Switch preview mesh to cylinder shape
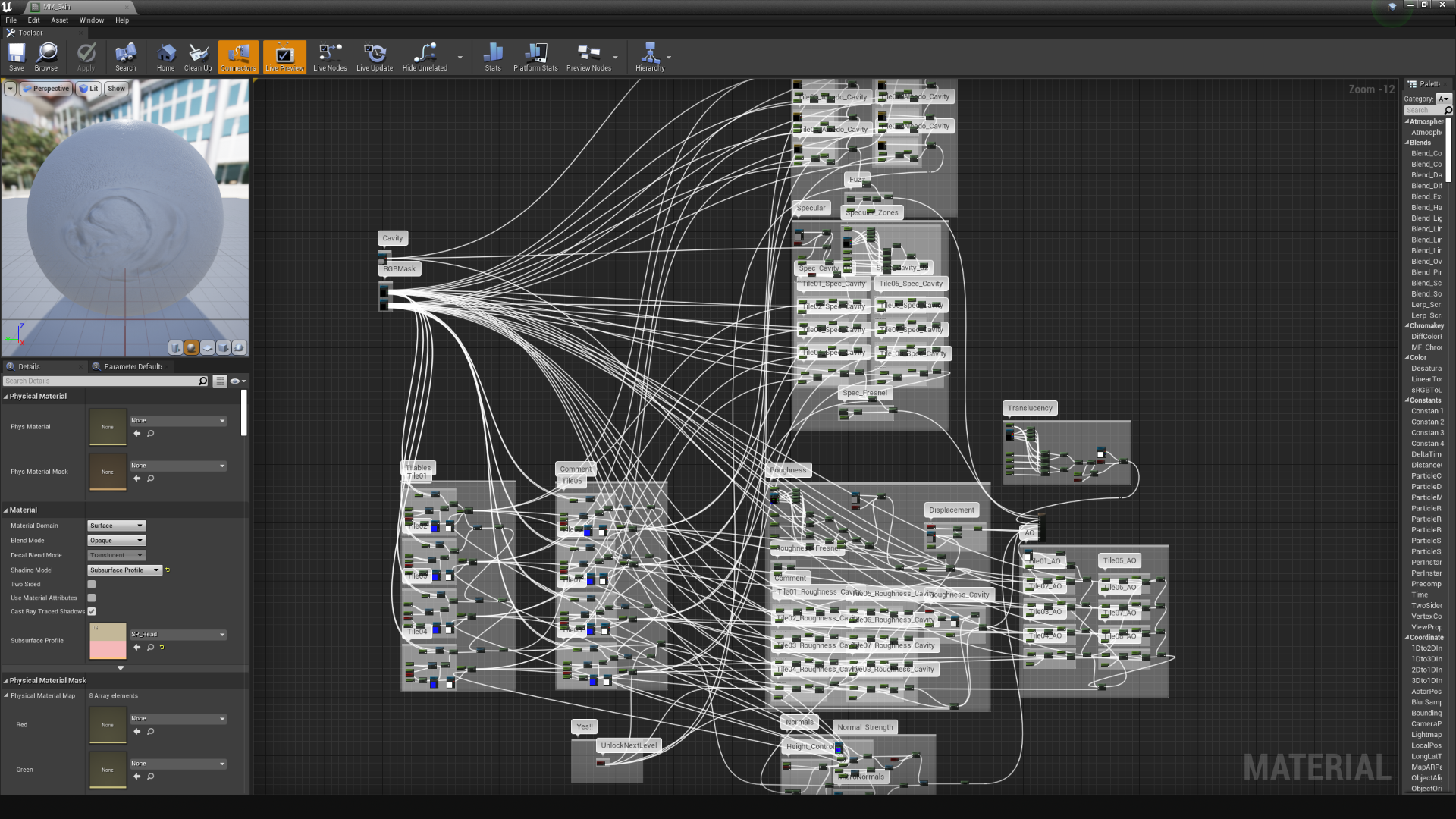1456x819 pixels. (x=176, y=347)
